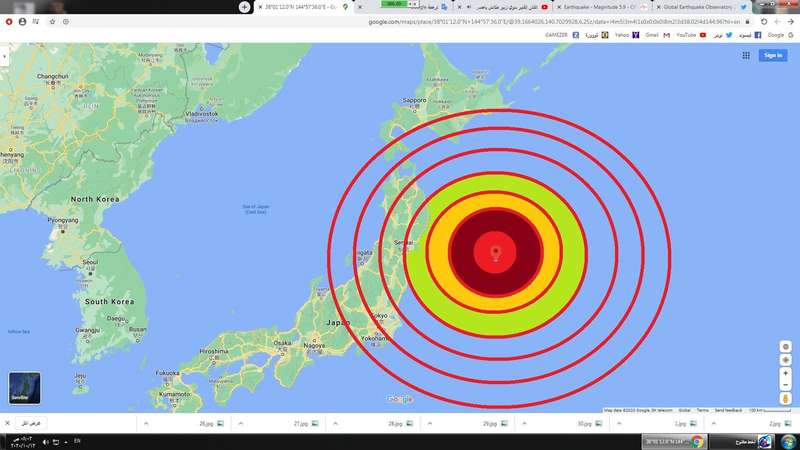
Task: Click the red location pin marker
Action: [496, 253]
